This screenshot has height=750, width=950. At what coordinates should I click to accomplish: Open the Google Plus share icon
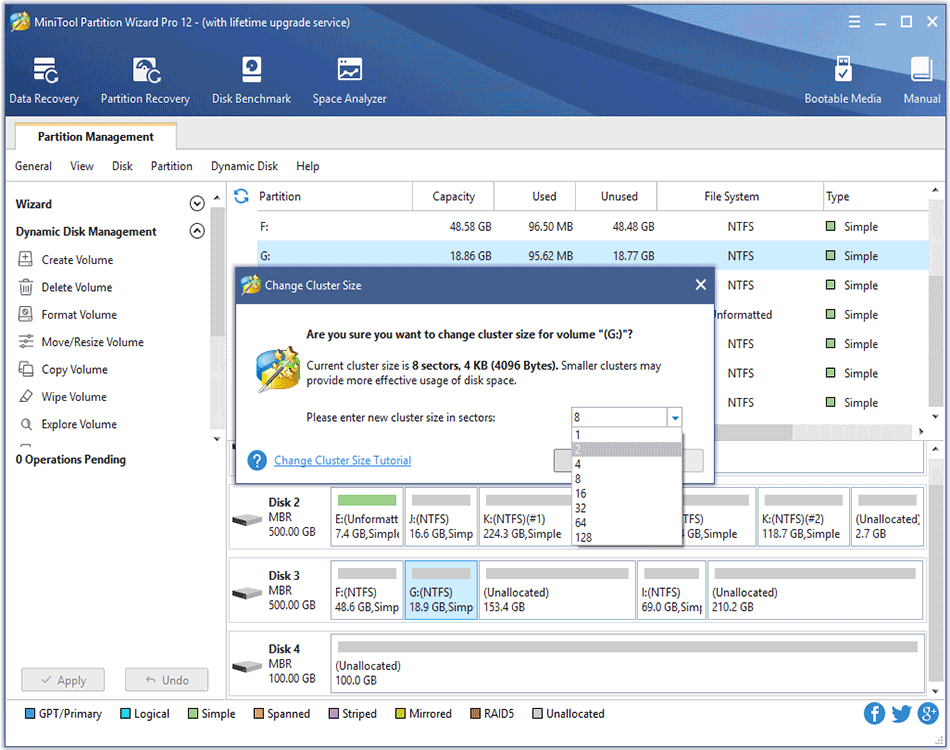click(x=928, y=713)
